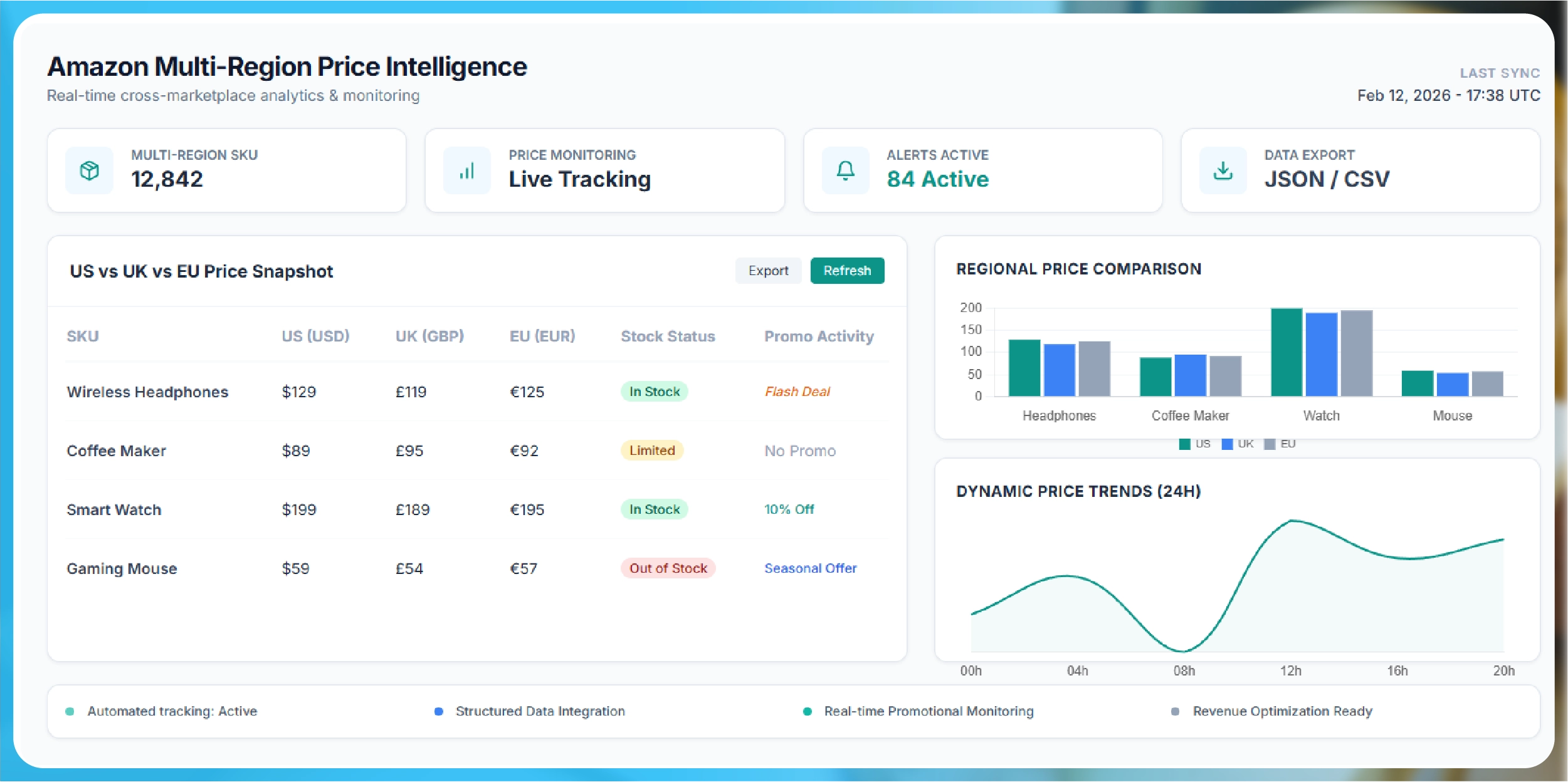Click the package icon on Multi-Region SKU card
The image size is (1568, 782).
coord(89,170)
